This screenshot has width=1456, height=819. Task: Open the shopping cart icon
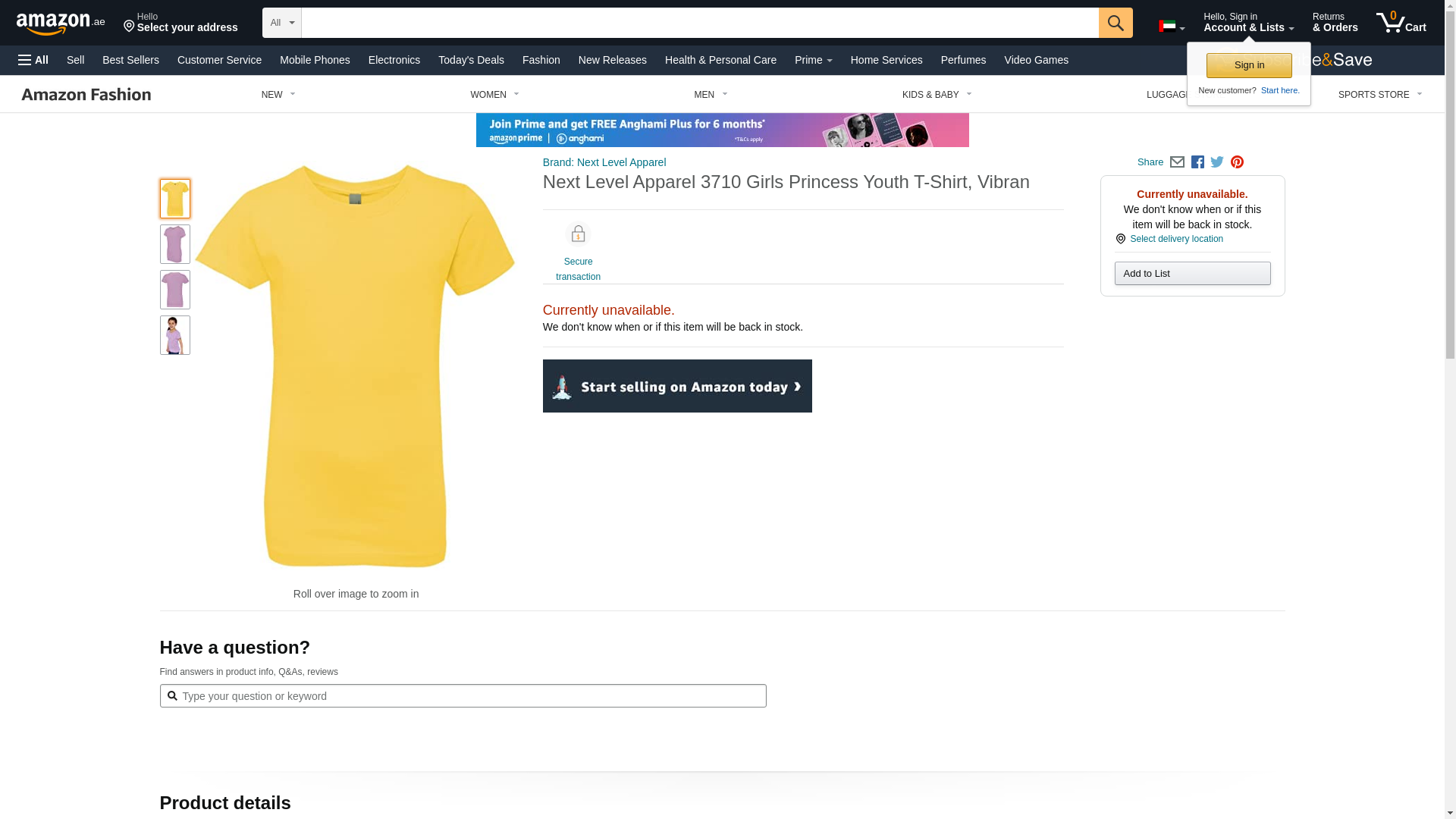(1400, 23)
